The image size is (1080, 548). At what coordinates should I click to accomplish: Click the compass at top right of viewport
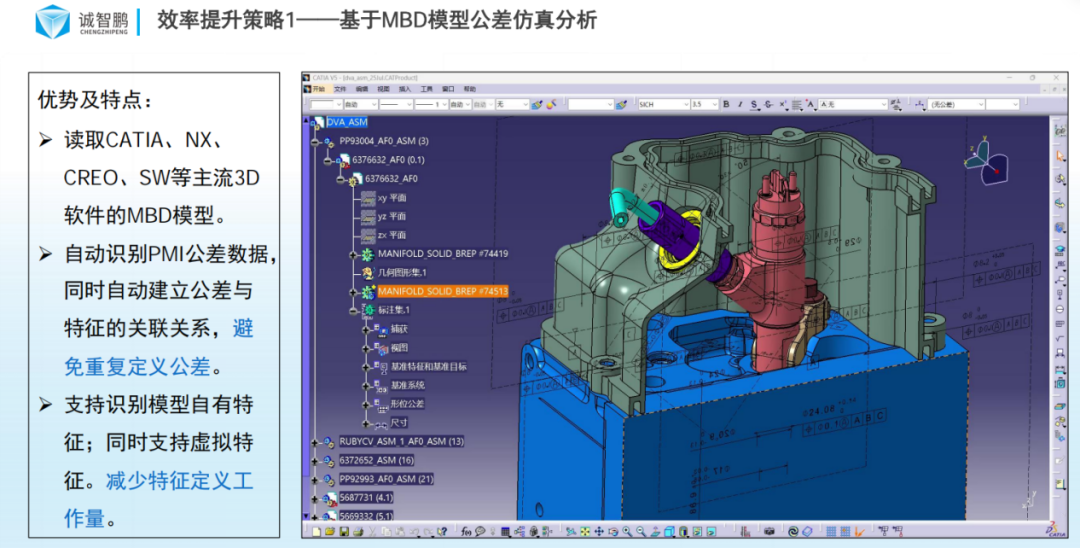pos(986,162)
